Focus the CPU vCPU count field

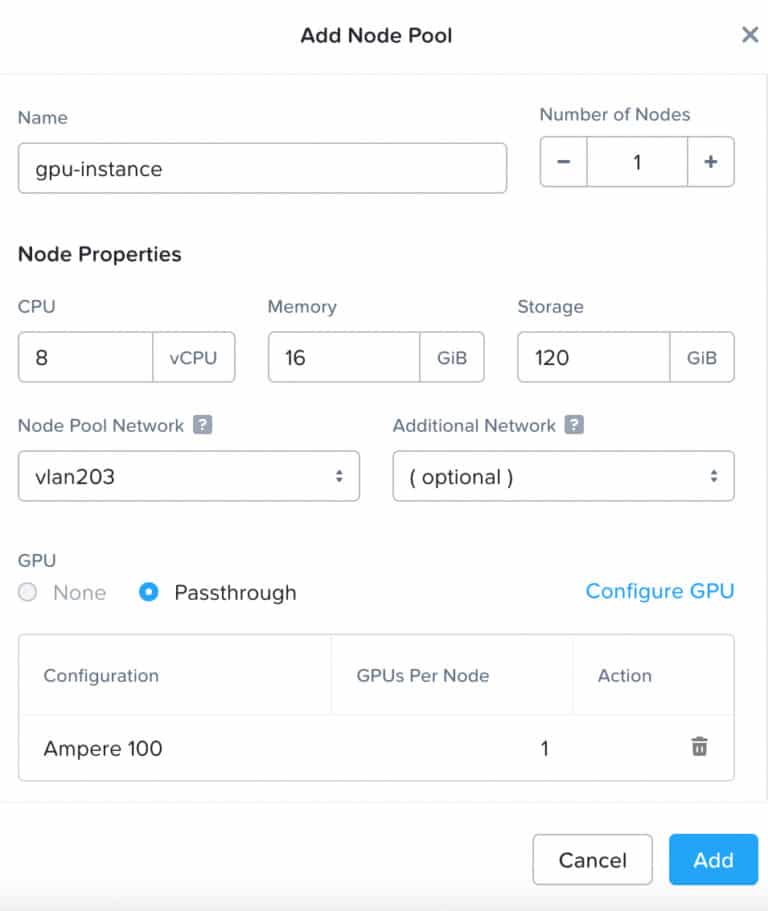86,357
